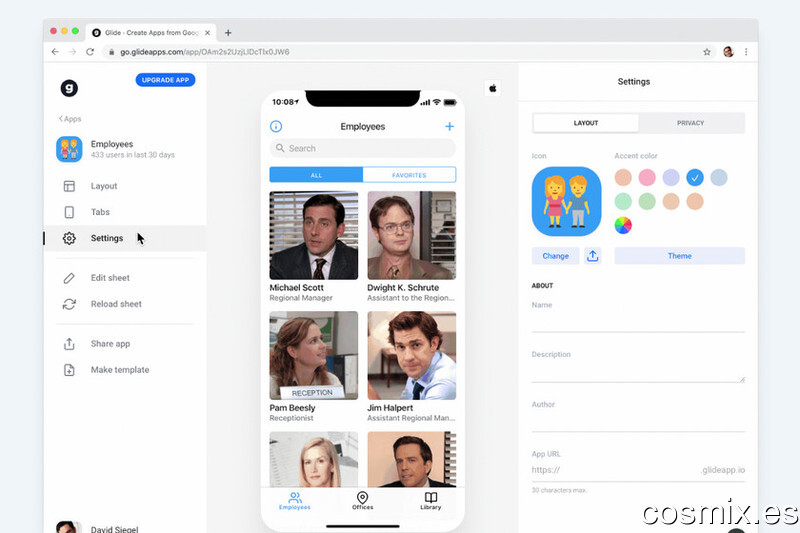Viewport: 800px width, 533px height.
Task: Click the Theme button
Action: (x=680, y=256)
